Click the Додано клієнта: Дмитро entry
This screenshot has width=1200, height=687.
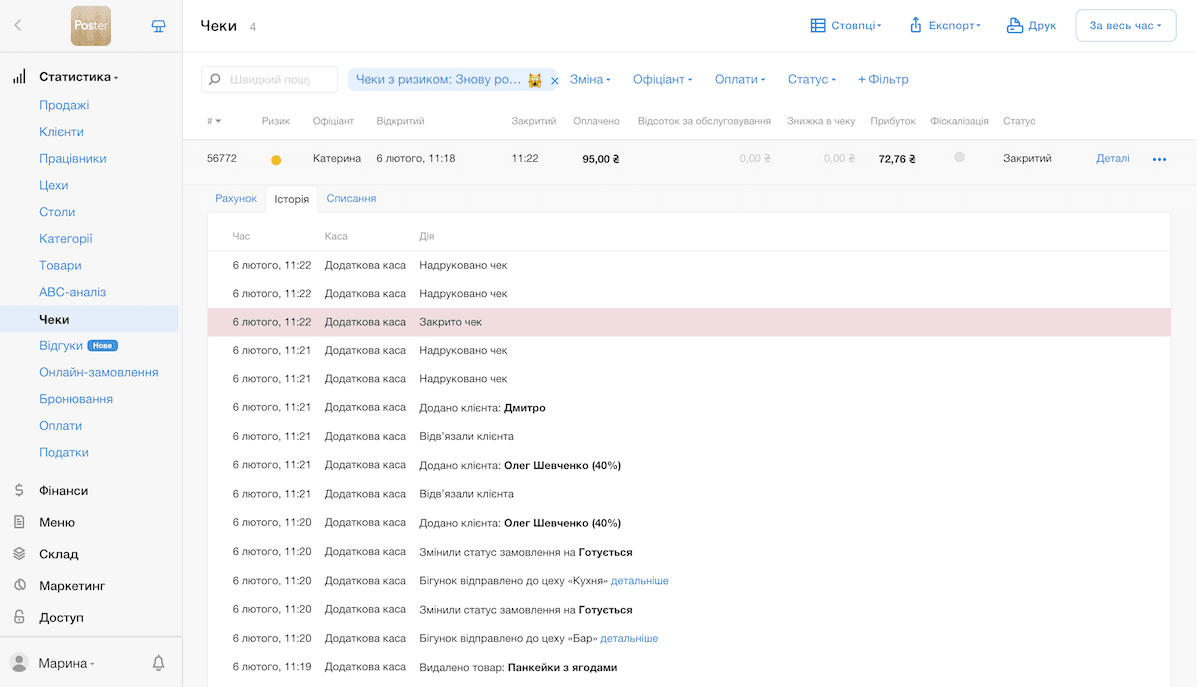tap(483, 408)
